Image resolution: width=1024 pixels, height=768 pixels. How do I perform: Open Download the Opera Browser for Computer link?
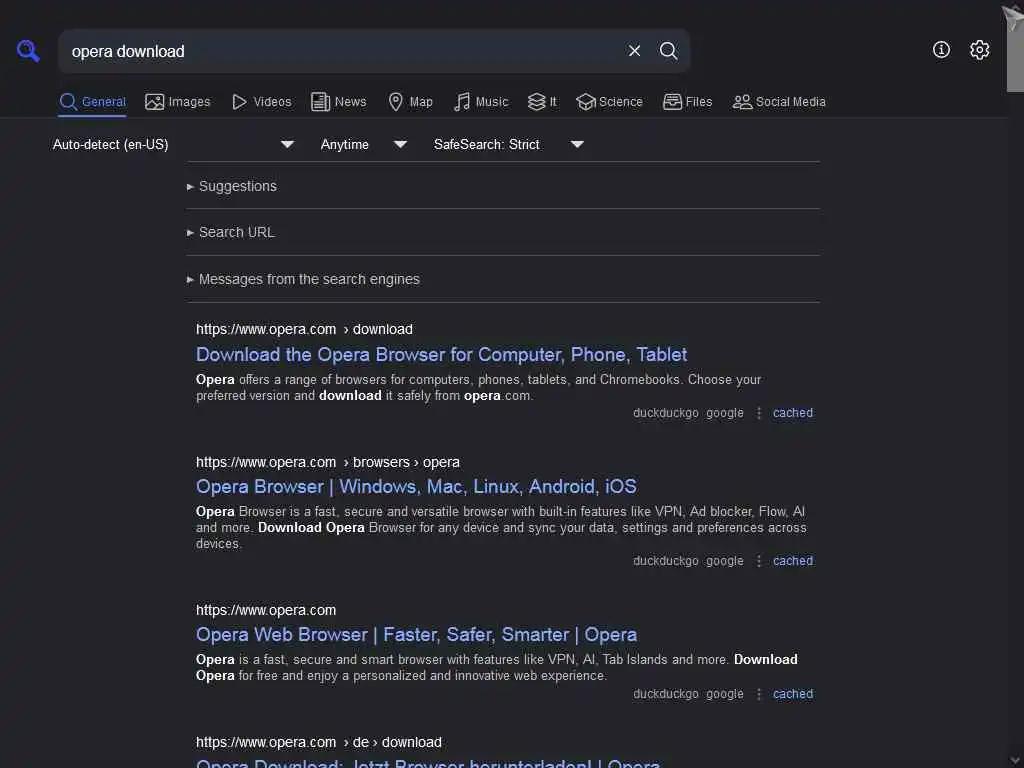tap(441, 355)
